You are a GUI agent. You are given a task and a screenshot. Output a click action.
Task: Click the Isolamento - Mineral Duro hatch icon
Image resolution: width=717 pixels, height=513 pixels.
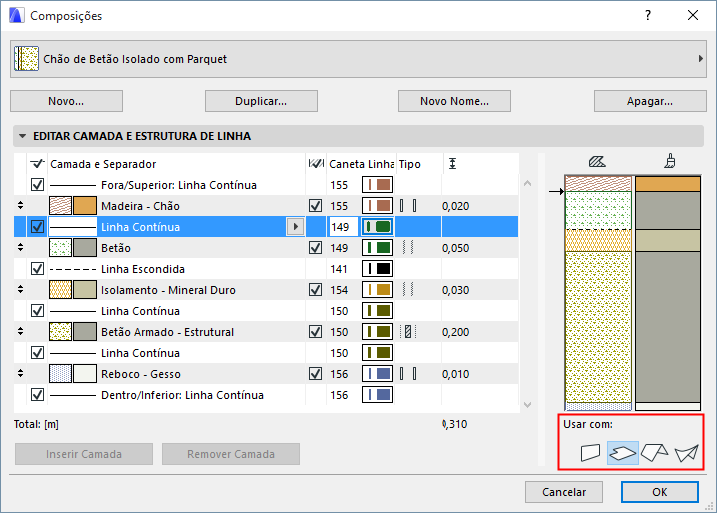point(60,290)
